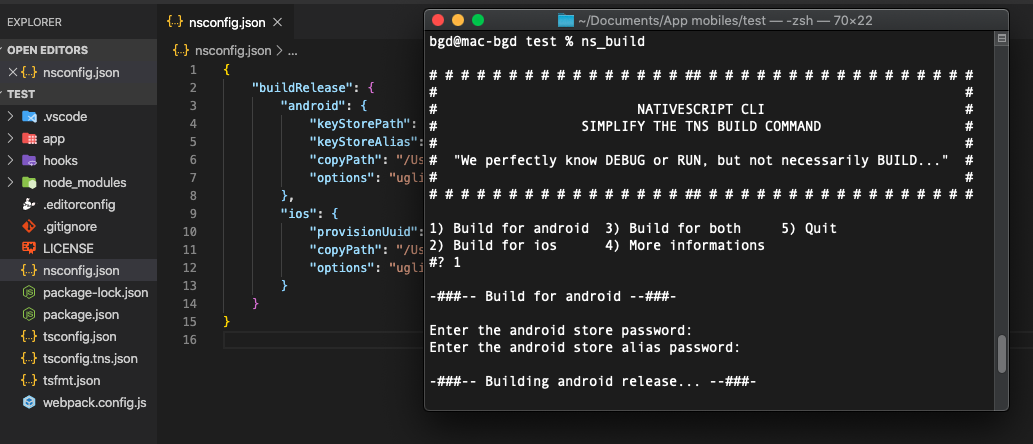1033x444 pixels.
Task: Click the LICENSE file icon
Action: [x=29, y=248]
